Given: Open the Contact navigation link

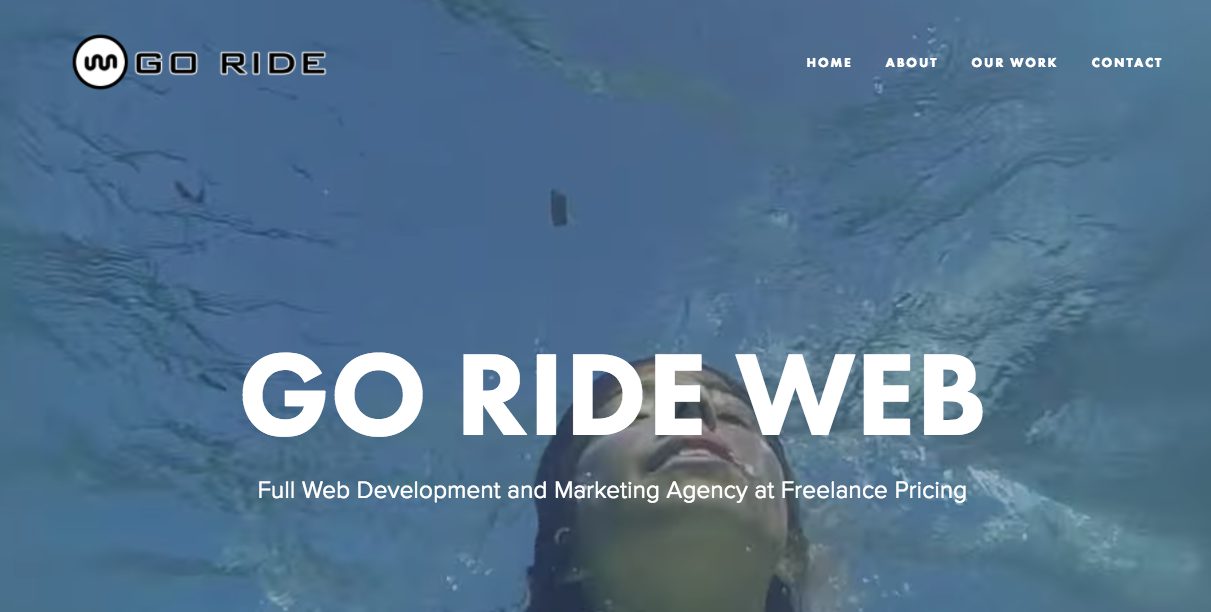Looking at the screenshot, I should [1127, 62].
